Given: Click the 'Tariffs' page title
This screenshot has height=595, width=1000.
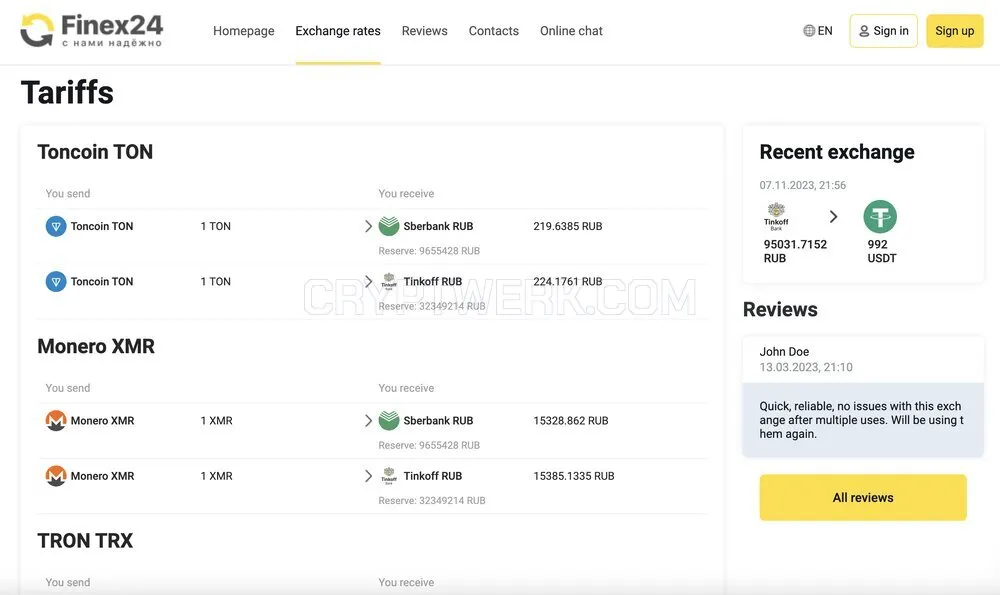Looking at the screenshot, I should [x=67, y=92].
